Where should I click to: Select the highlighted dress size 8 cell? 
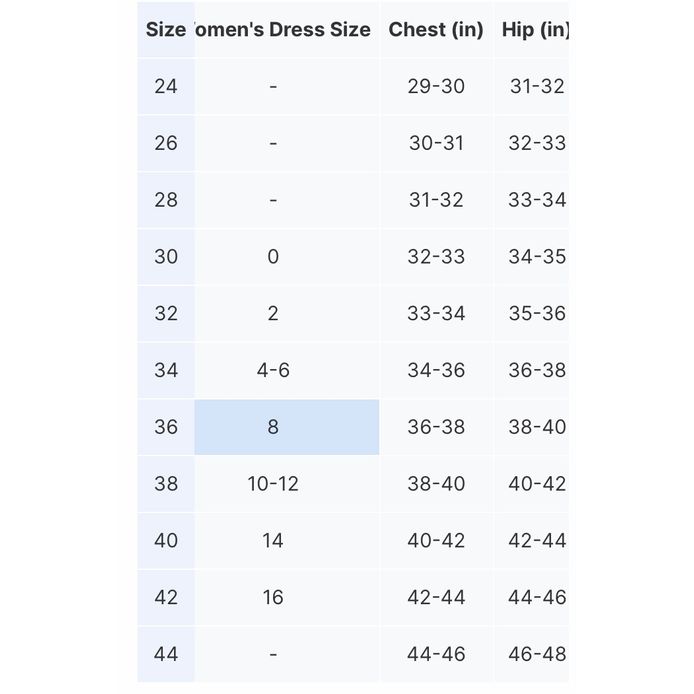click(286, 427)
